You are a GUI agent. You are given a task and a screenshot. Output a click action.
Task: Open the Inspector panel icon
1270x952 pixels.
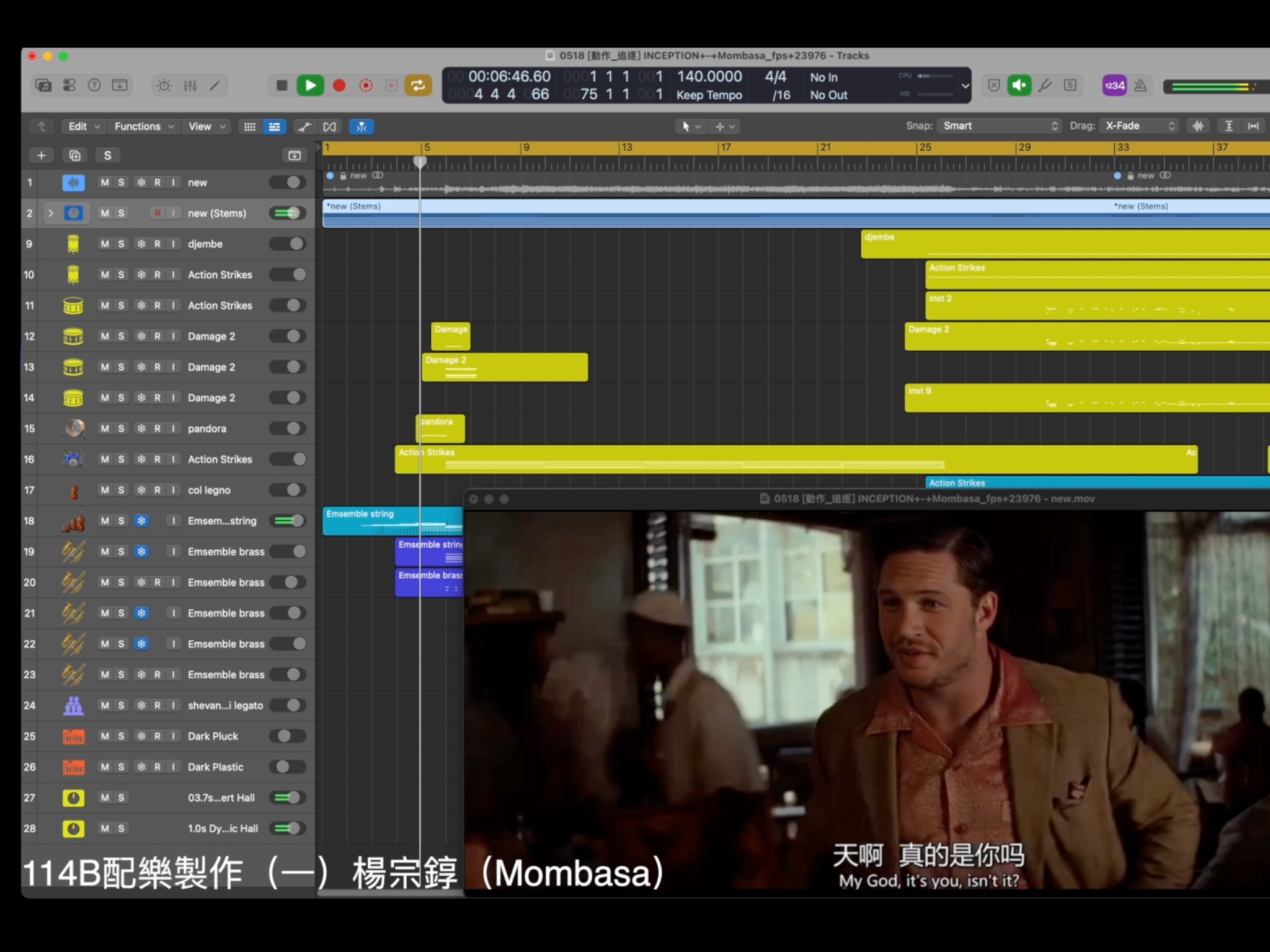pos(69,85)
